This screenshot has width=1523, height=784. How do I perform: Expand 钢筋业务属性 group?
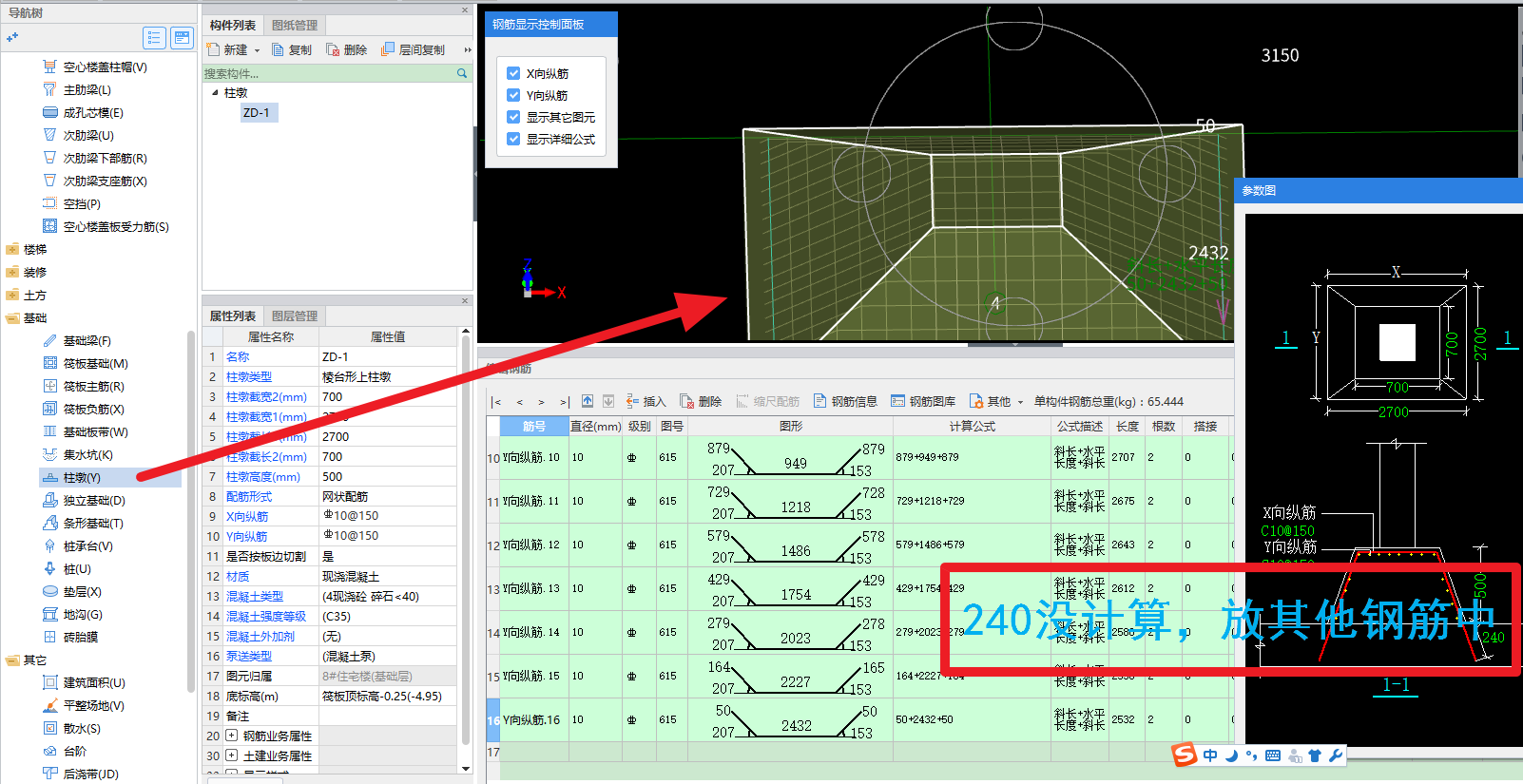231,736
